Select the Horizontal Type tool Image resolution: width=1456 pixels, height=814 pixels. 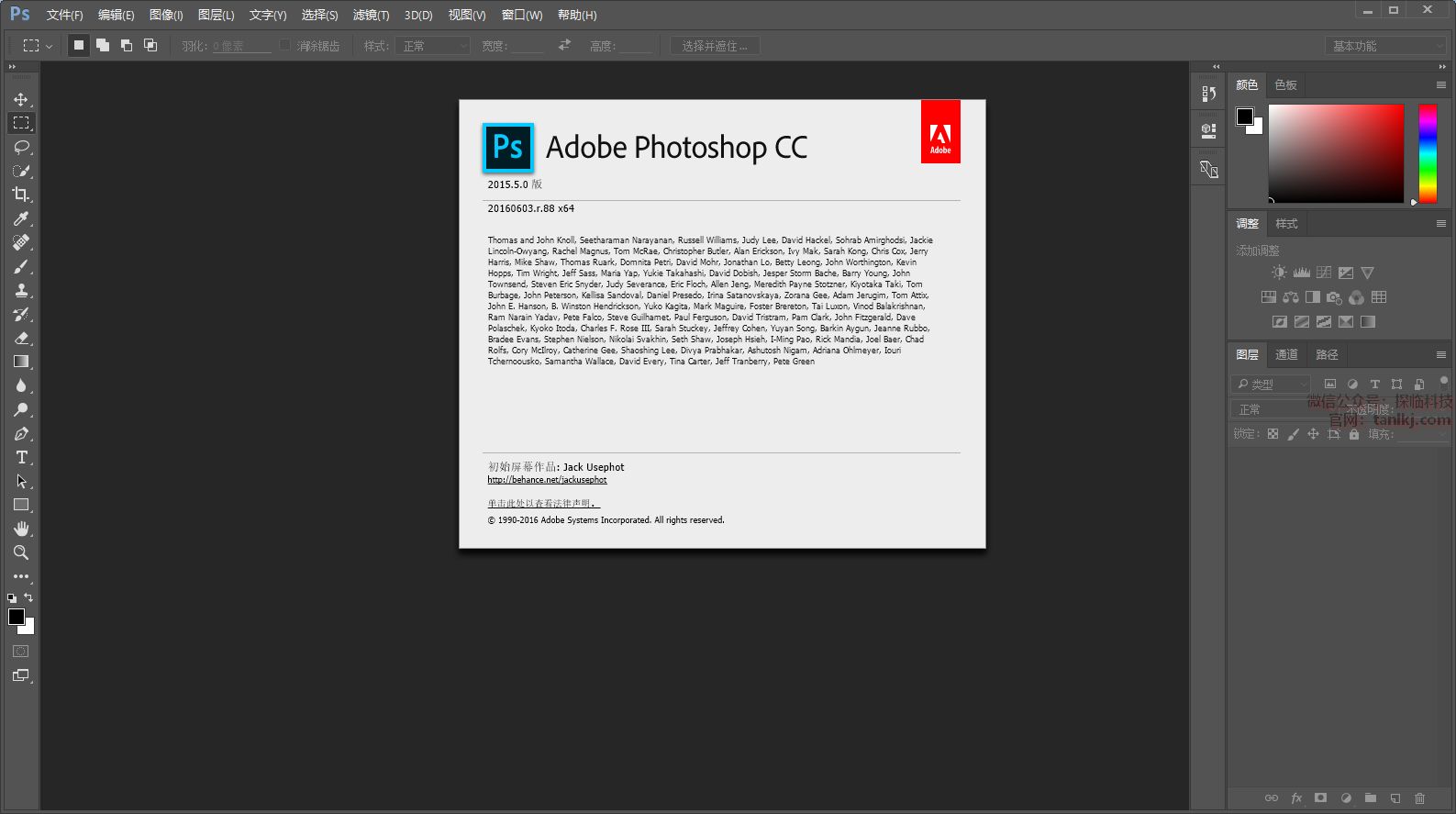21,457
